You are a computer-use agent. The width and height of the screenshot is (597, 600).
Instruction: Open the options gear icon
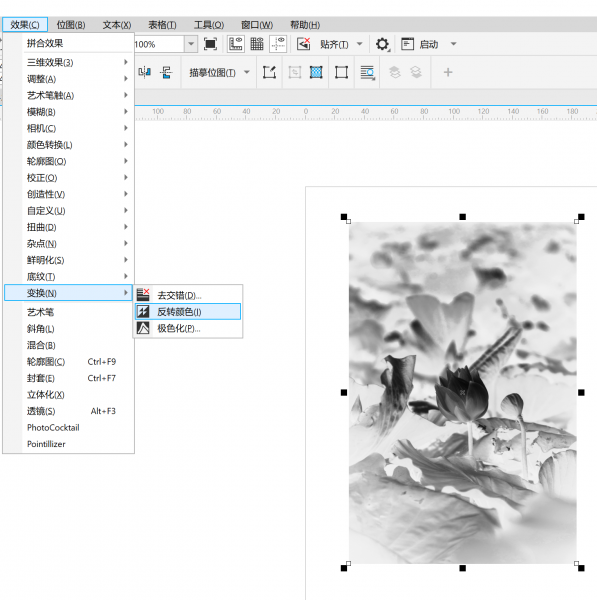click(x=382, y=44)
